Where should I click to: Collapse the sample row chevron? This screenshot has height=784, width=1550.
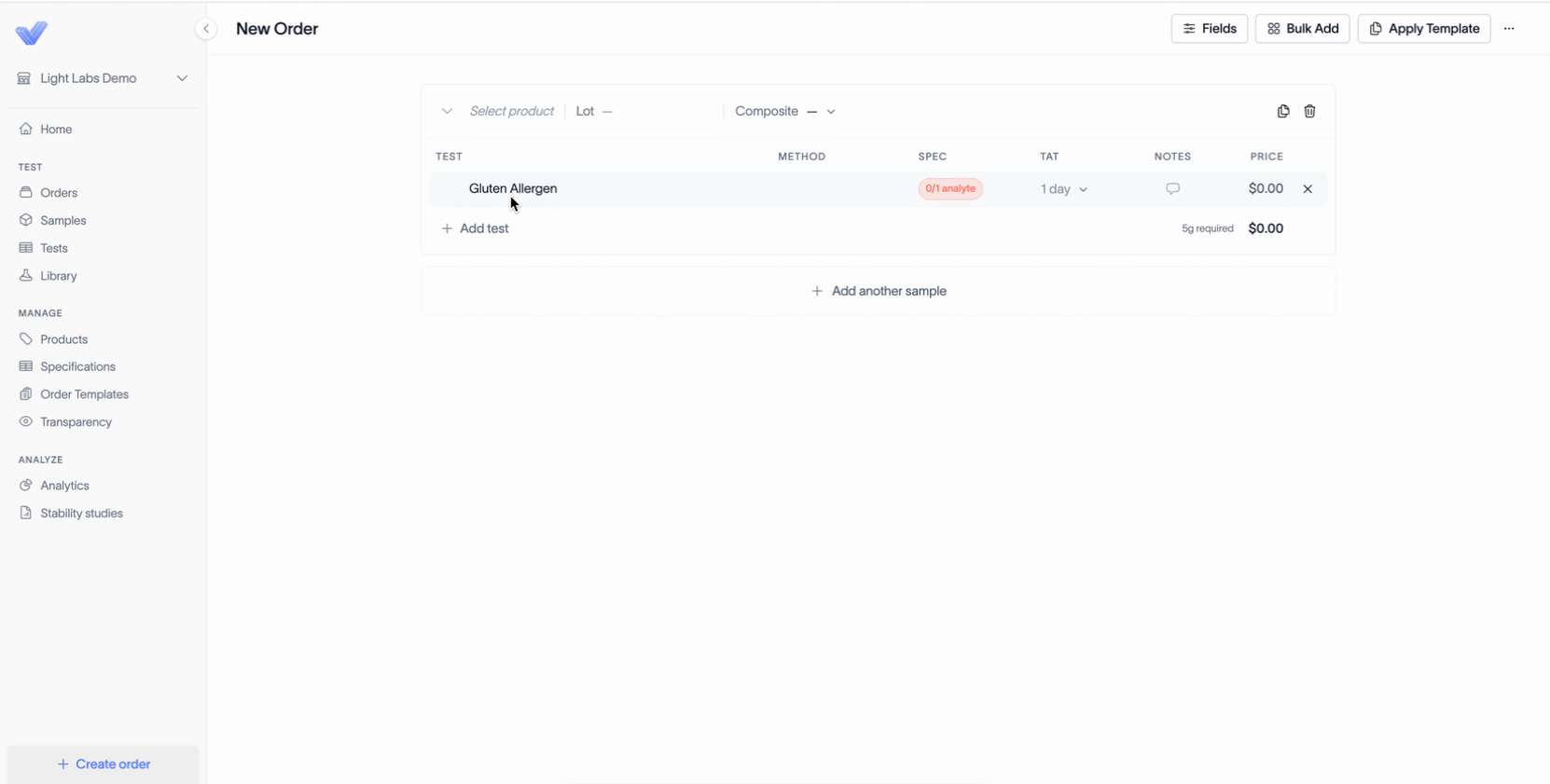447,111
